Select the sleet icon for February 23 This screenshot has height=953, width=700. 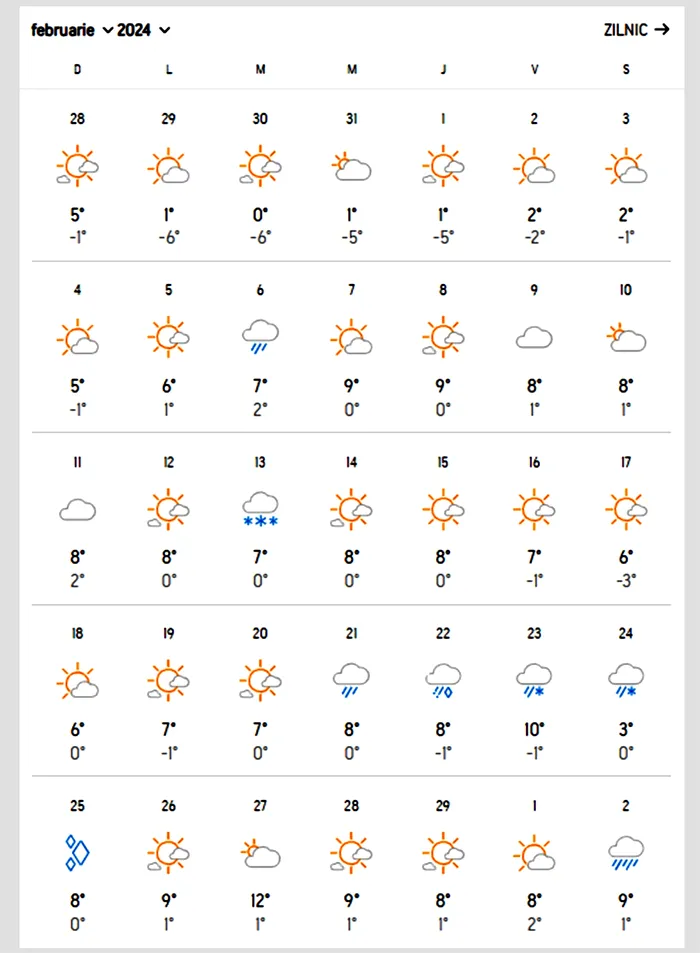[534, 680]
